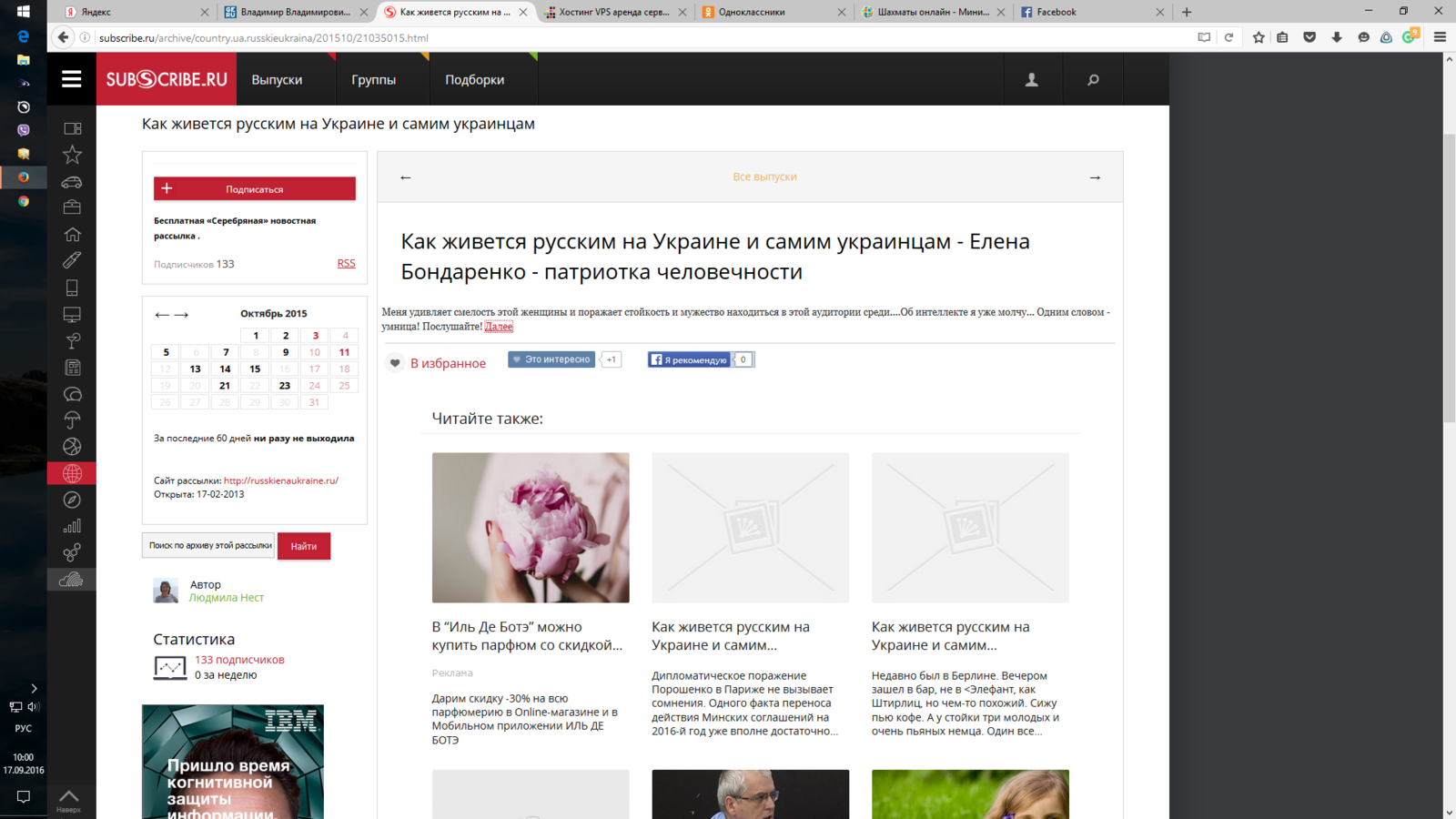Viewport: 1456px width, 819px height.
Task: Open the Subscribe.ru hamburger sidebar menu
Action: pyautogui.click(x=71, y=79)
